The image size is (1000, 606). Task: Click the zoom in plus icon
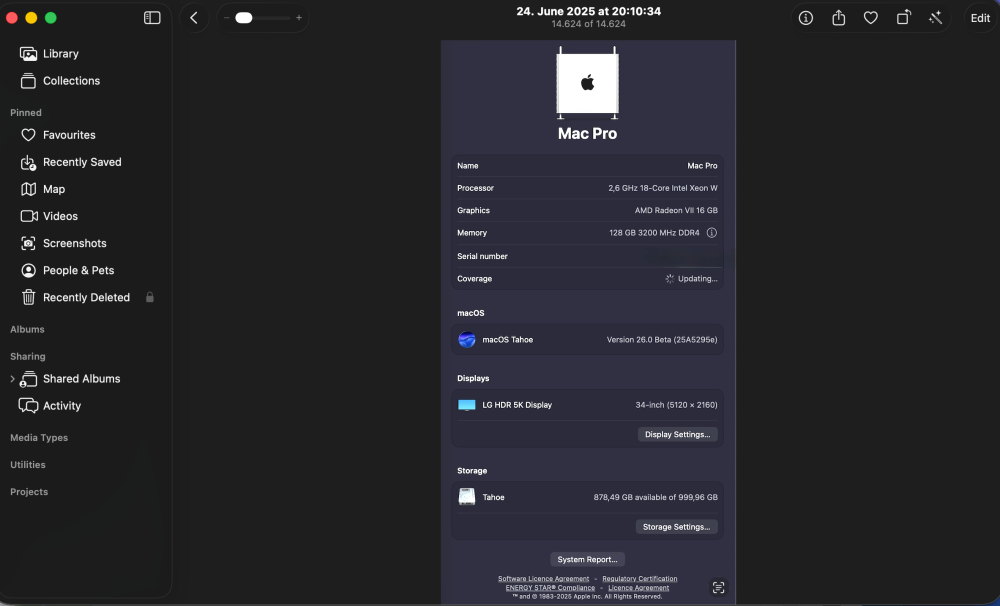point(298,18)
